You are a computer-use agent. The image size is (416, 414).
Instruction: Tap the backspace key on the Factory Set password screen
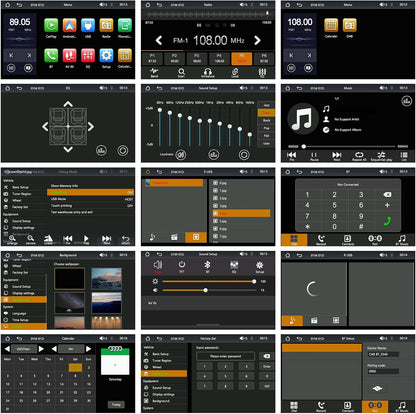[267, 356]
